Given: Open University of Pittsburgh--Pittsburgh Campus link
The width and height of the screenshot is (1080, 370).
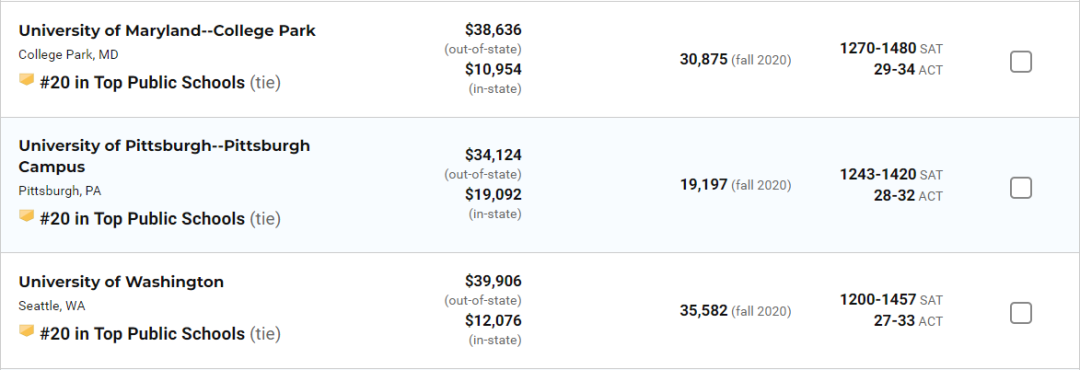Looking at the screenshot, I should 164,156.
